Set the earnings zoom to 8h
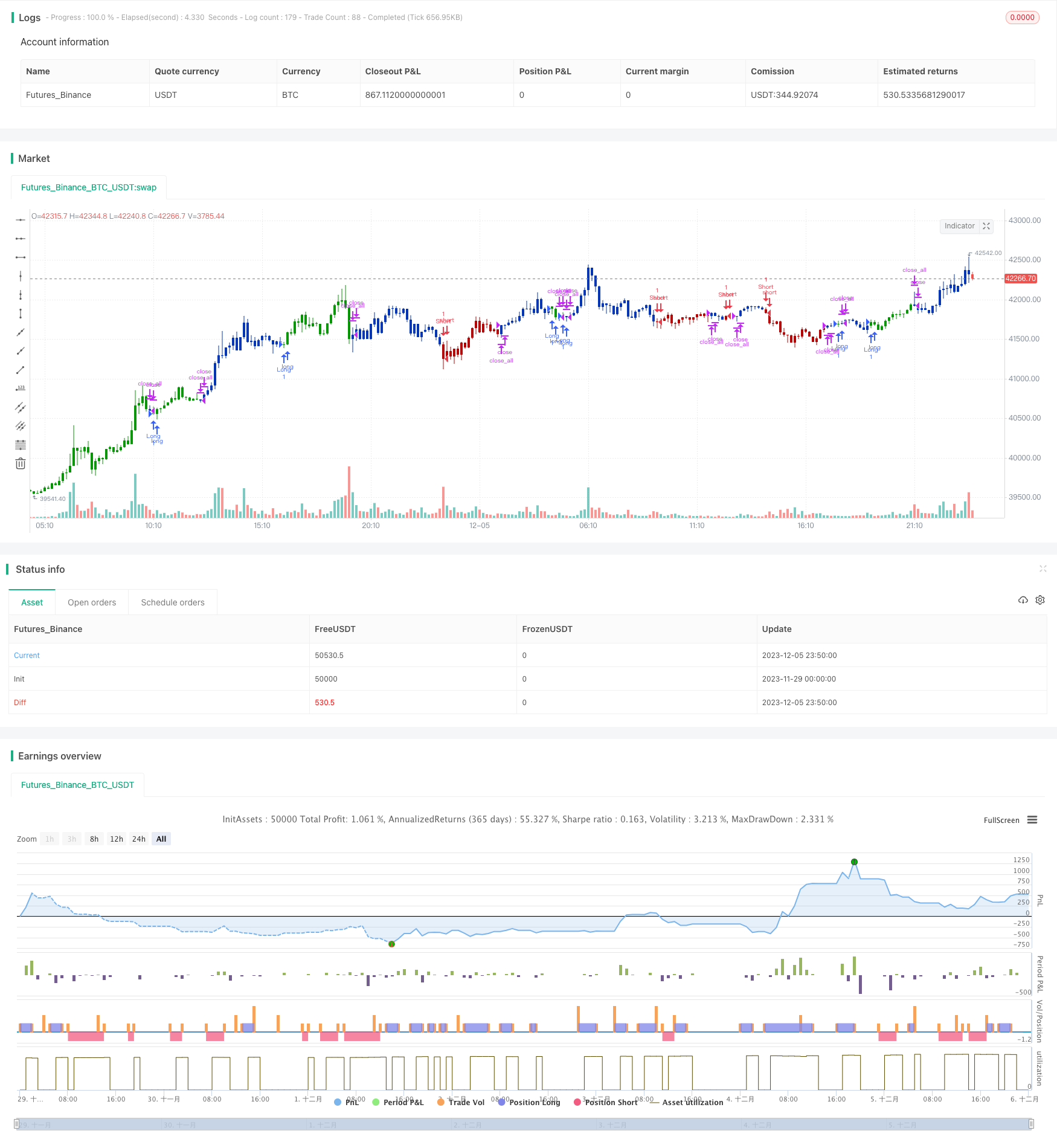 click(94, 839)
